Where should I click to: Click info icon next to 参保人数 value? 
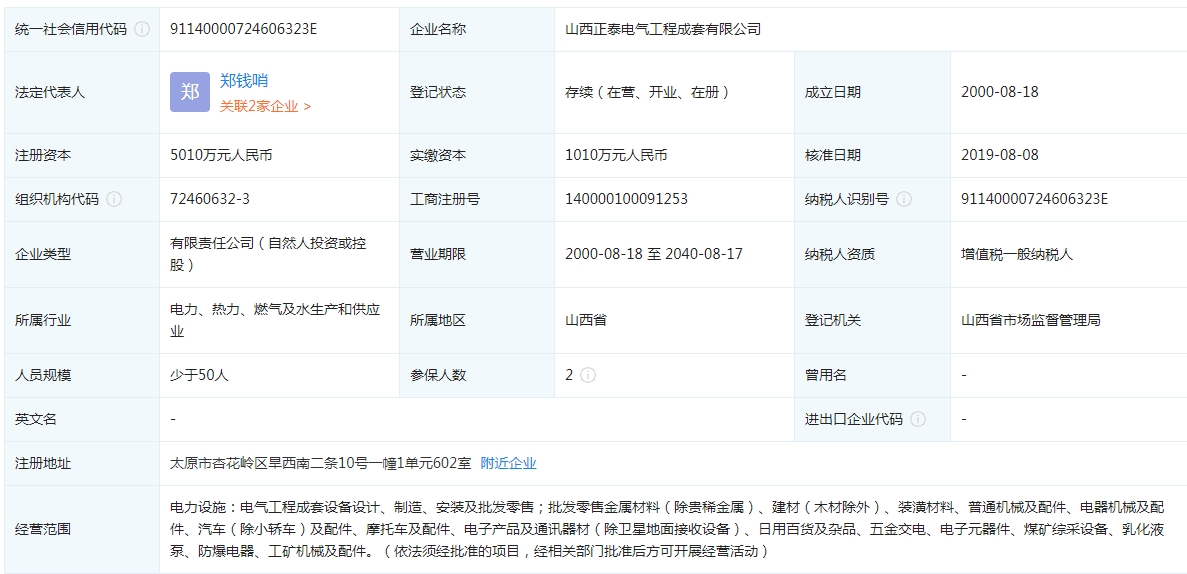click(588, 375)
